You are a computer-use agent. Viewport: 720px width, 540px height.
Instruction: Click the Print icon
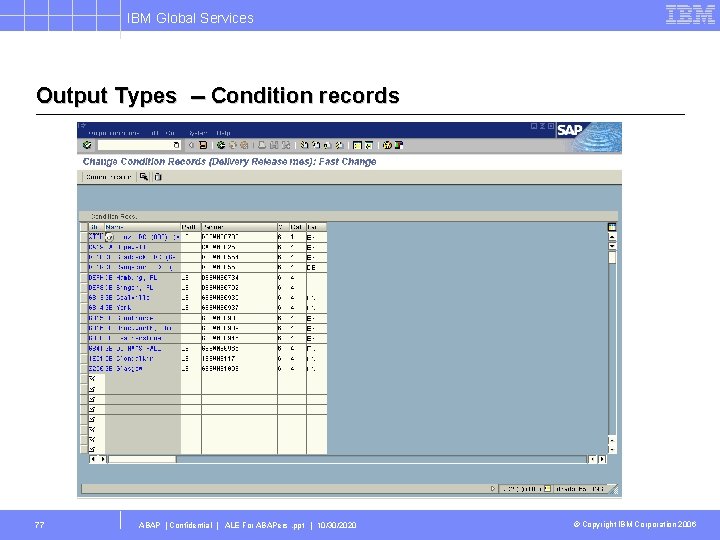coord(262,145)
